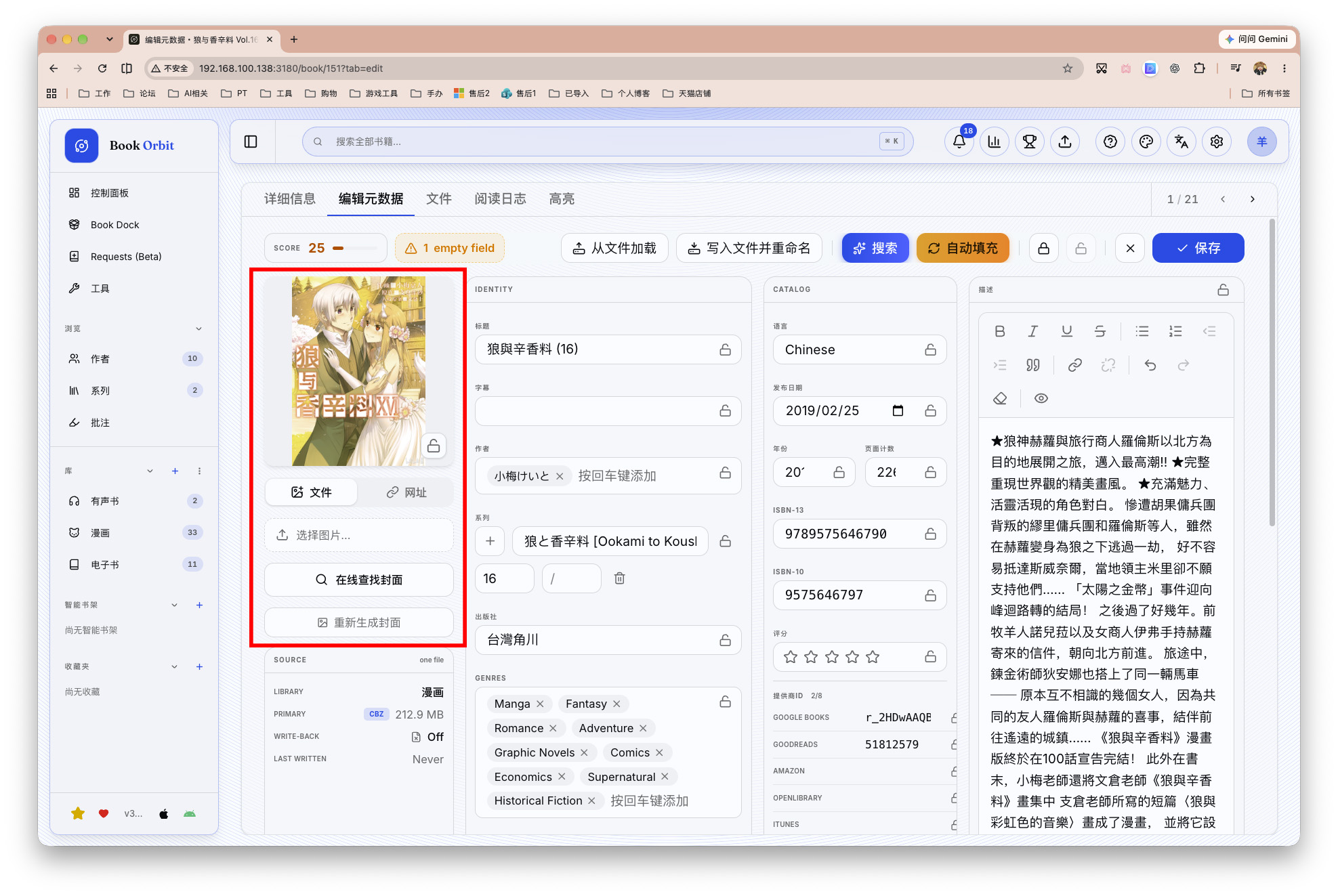Open the 工作 bookmarks folder

pyautogui.click(x=95, y=93)
